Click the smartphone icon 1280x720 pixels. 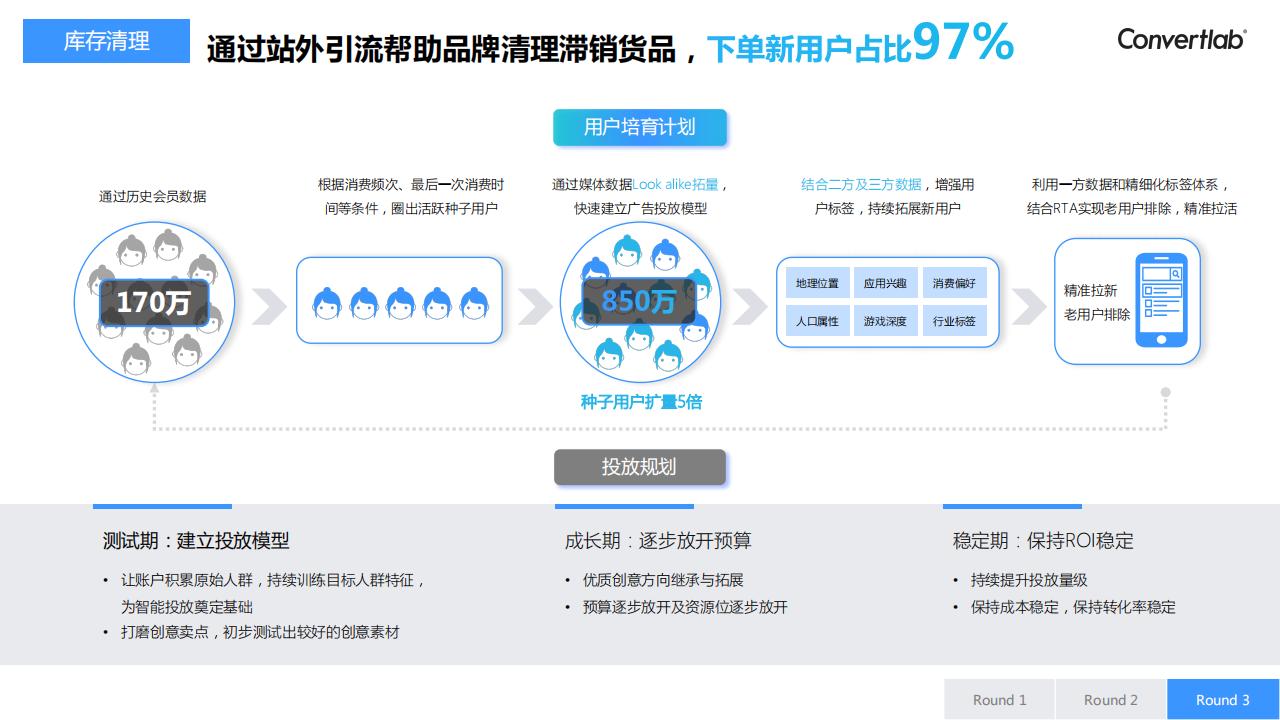(1160, 300)
